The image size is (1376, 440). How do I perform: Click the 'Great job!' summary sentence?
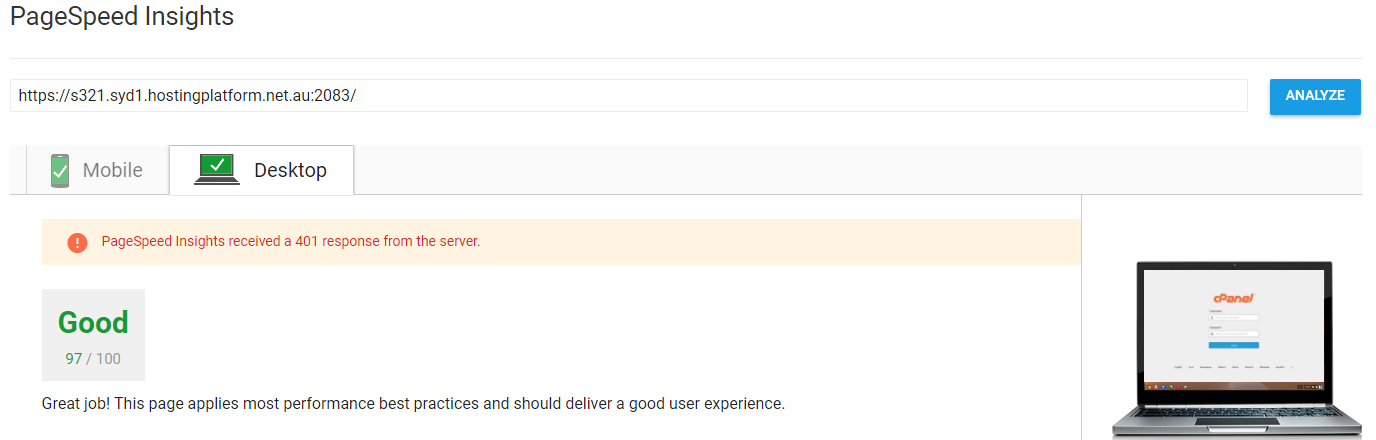pyautogui.click(x=413, y=404)
